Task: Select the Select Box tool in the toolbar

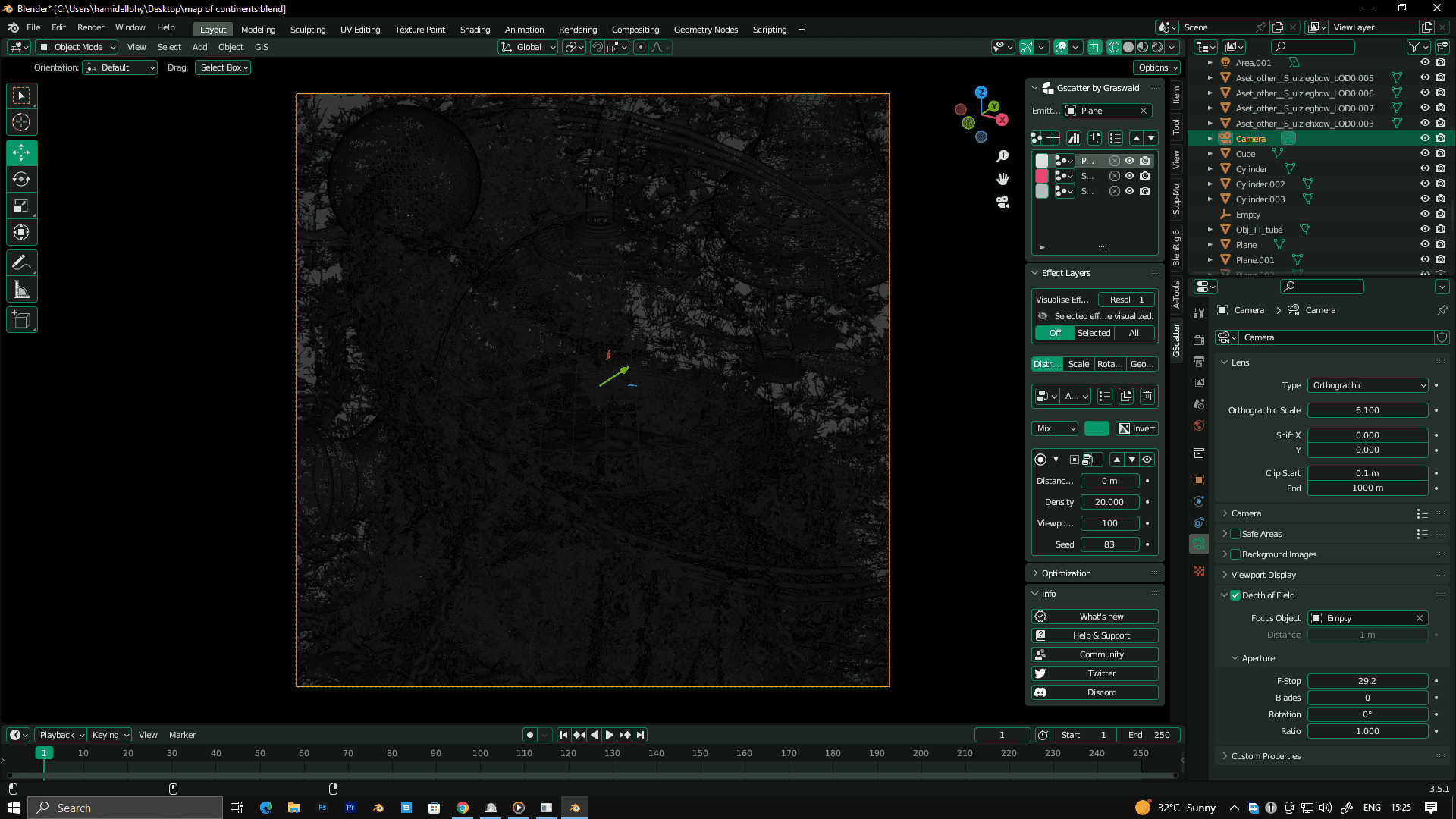Action: (21, 96)
